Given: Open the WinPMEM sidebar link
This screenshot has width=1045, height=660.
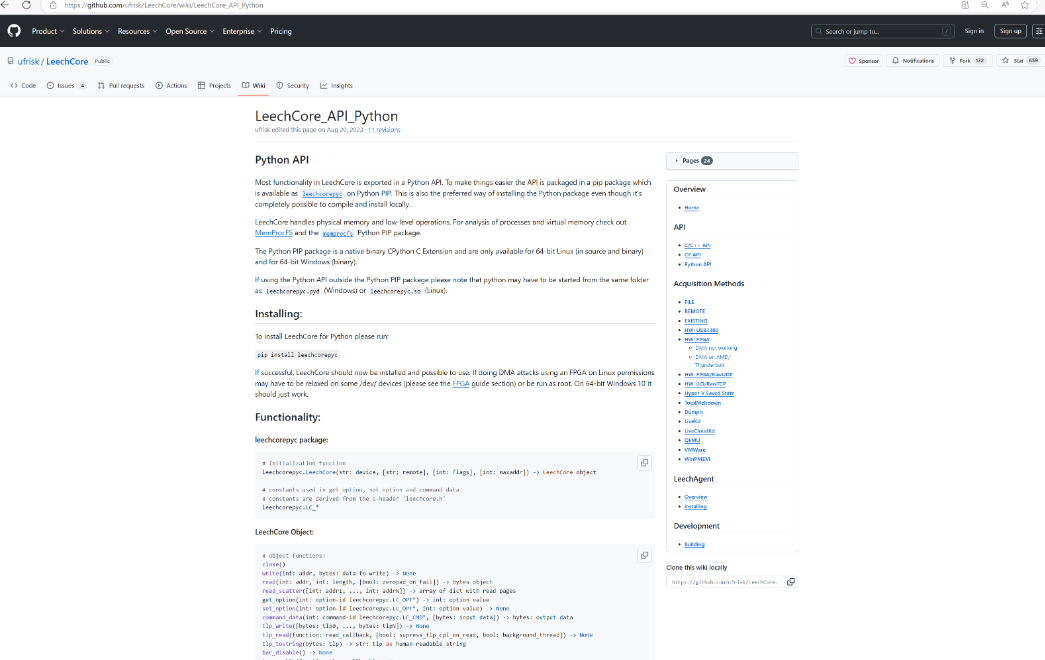Looking at the screenshot, I should click(x=697, y=459).
